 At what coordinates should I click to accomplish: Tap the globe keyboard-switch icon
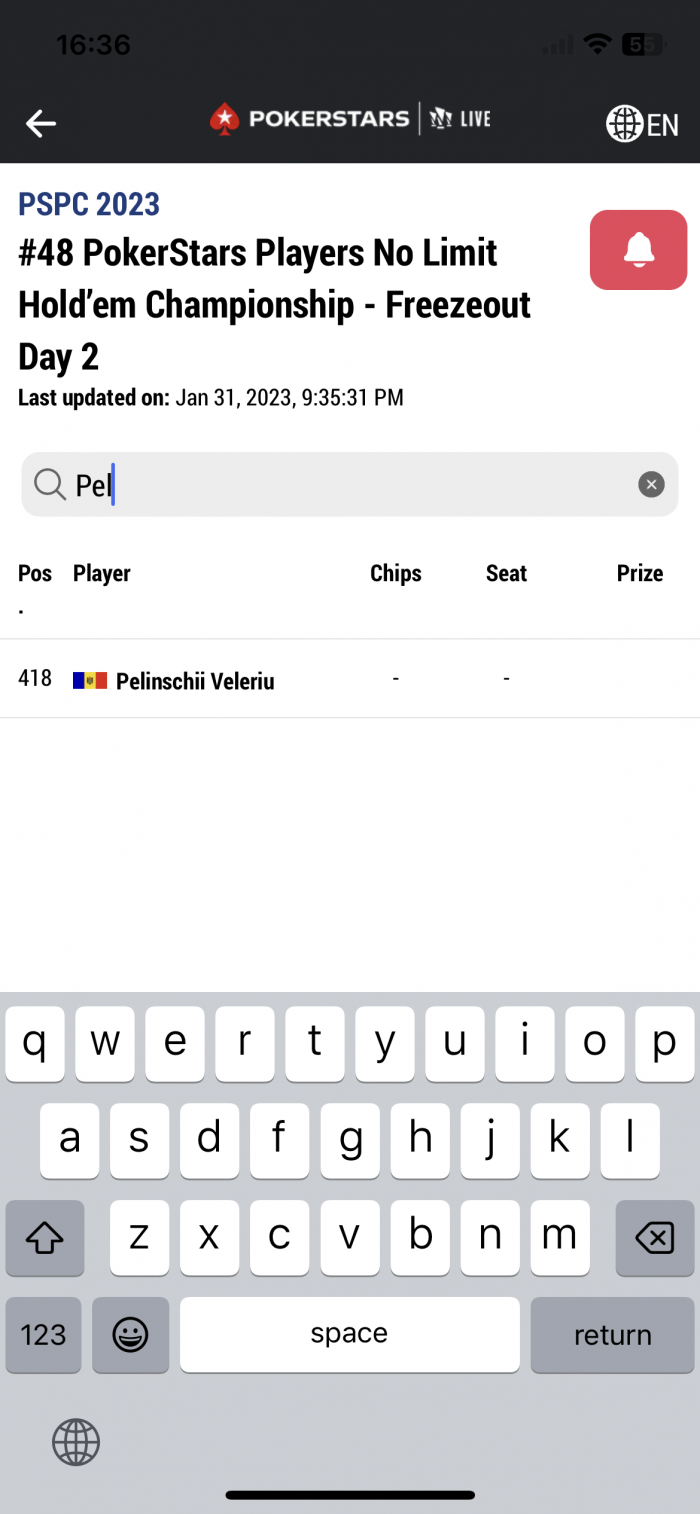point(76,1442)
